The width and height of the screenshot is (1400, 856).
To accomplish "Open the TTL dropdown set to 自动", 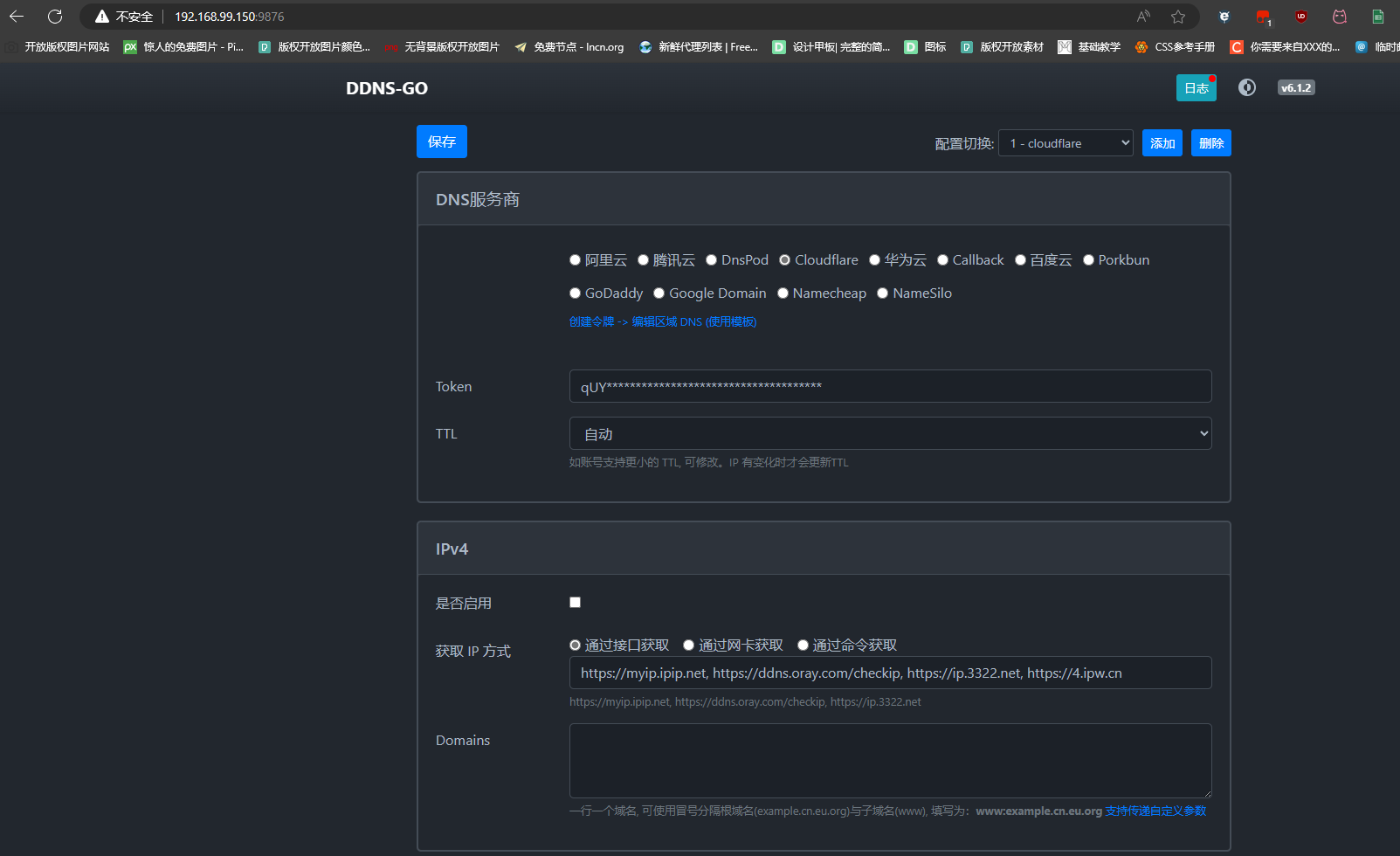I will coord(890,434).
